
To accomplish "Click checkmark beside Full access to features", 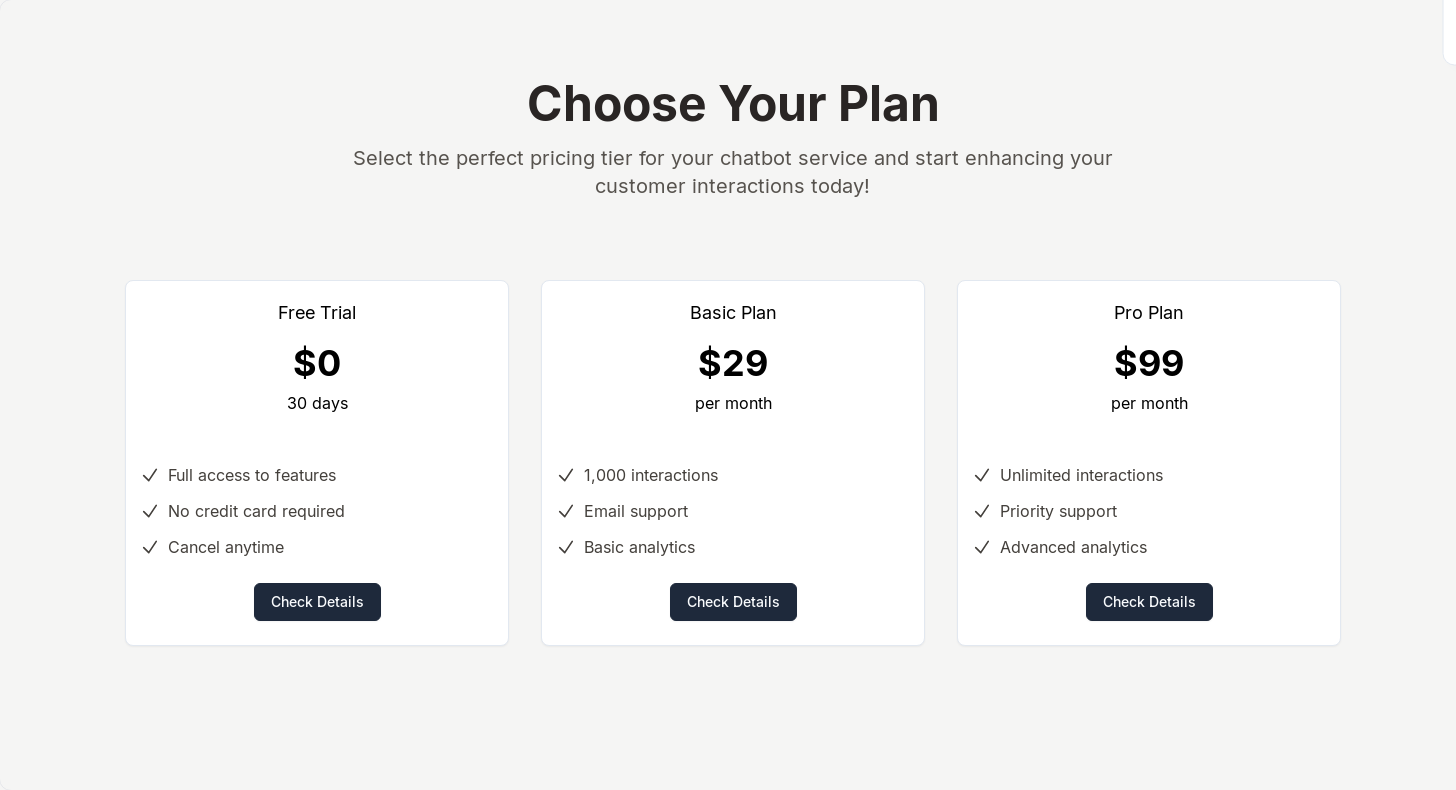I will point(150,475).
